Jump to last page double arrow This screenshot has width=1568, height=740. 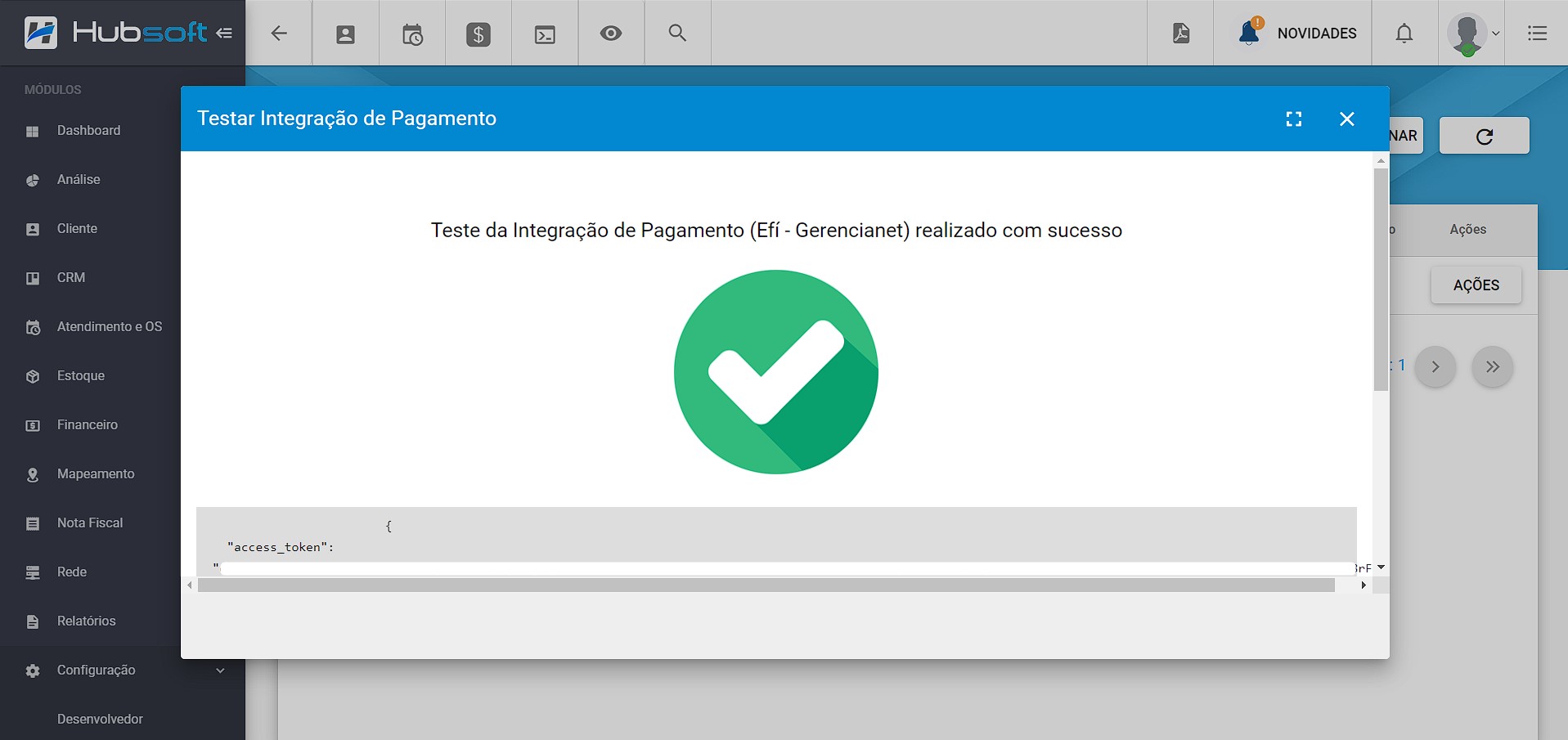pyautogui.click(x=1493, y=366)
